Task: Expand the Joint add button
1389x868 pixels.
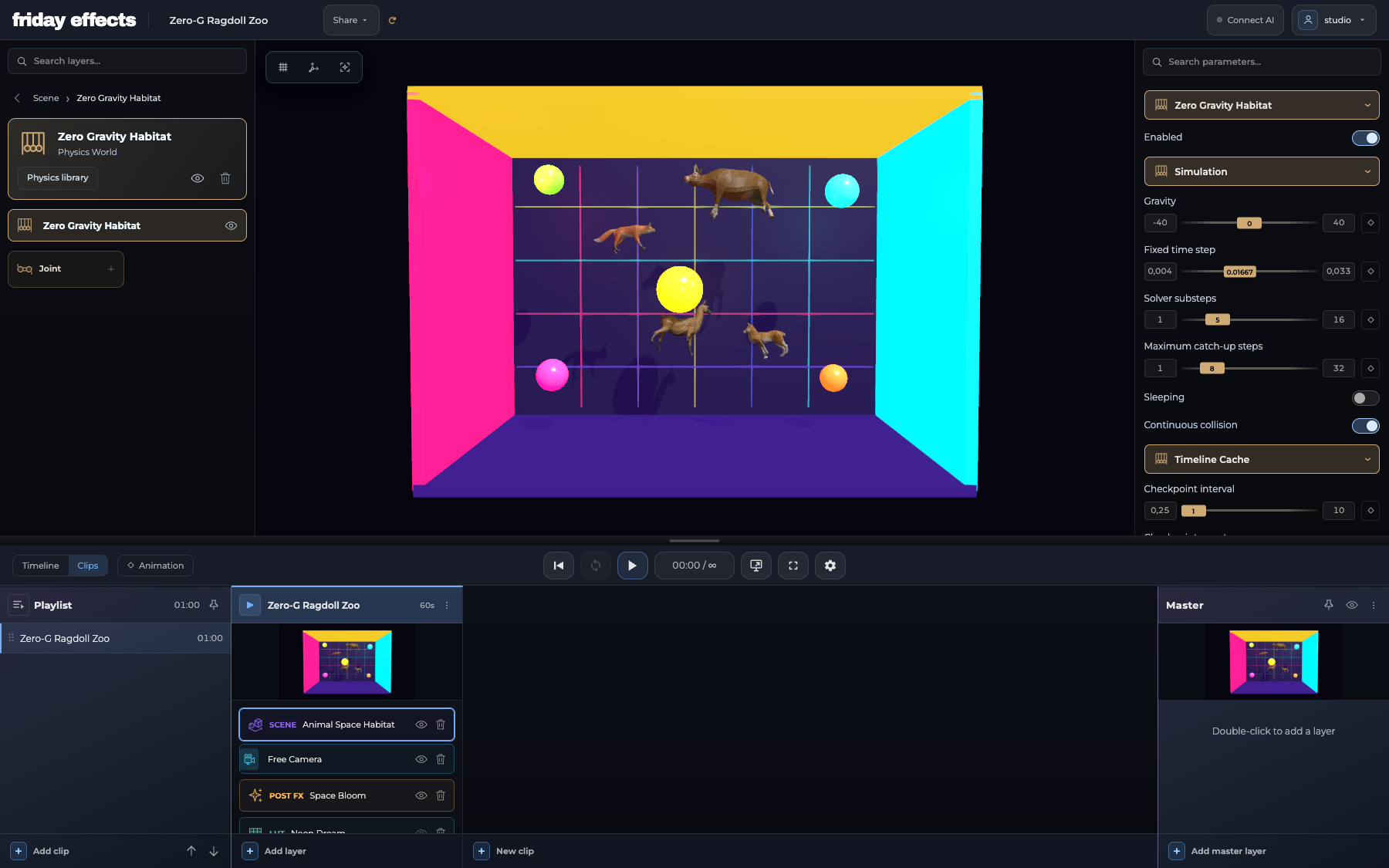Action: [x=111, y=269]
